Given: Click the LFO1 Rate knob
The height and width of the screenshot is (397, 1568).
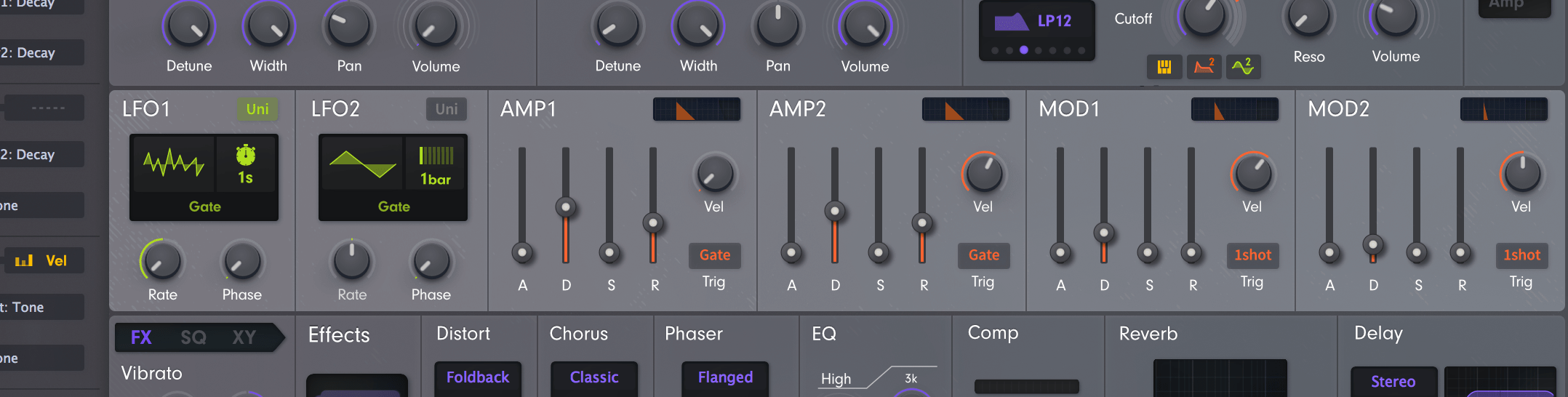Looking at the screenshot, I should click(161, 261).
